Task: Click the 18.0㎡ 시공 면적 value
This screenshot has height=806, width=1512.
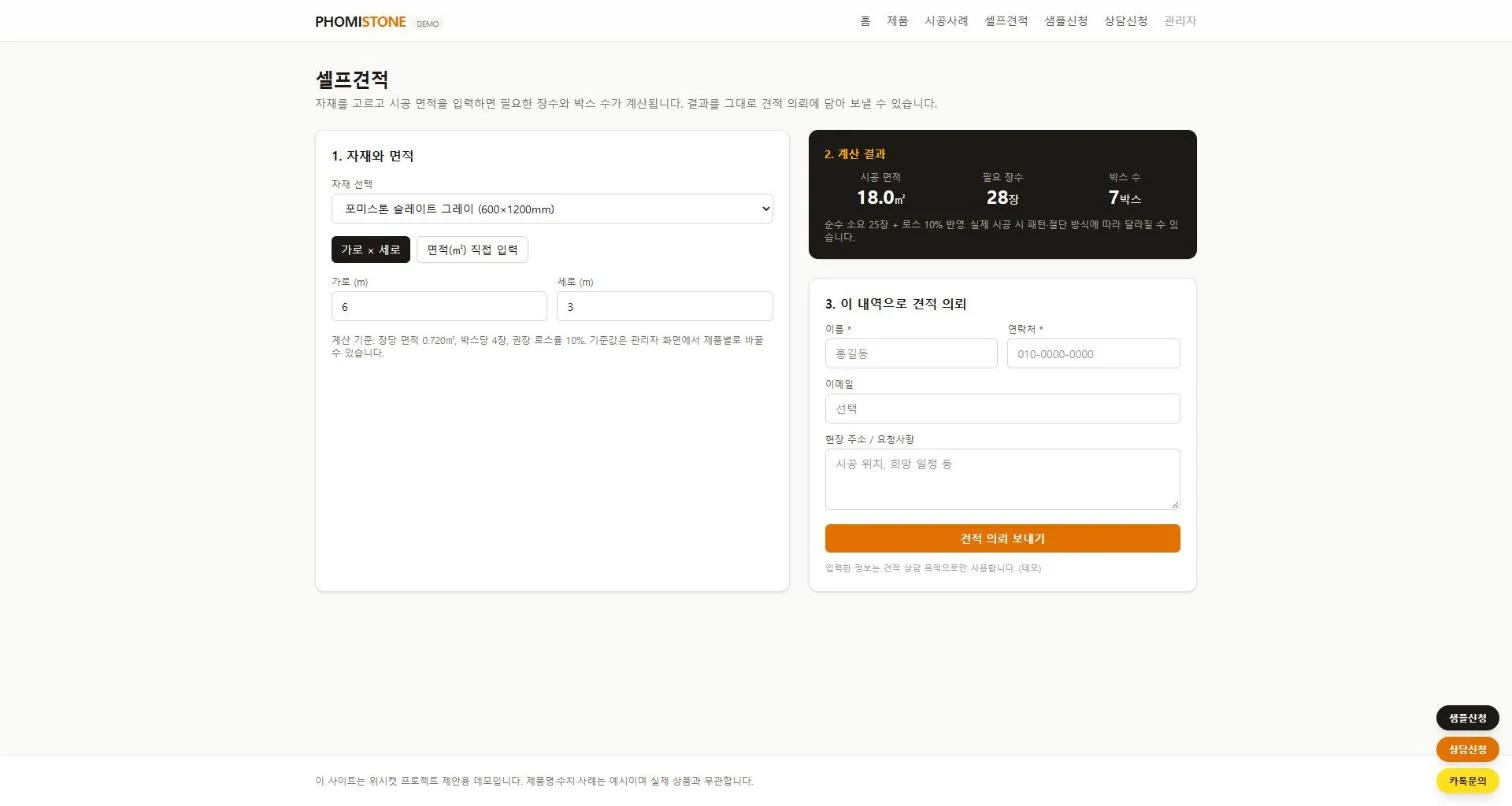Action: pyautogui.click(x=880, y=198)
